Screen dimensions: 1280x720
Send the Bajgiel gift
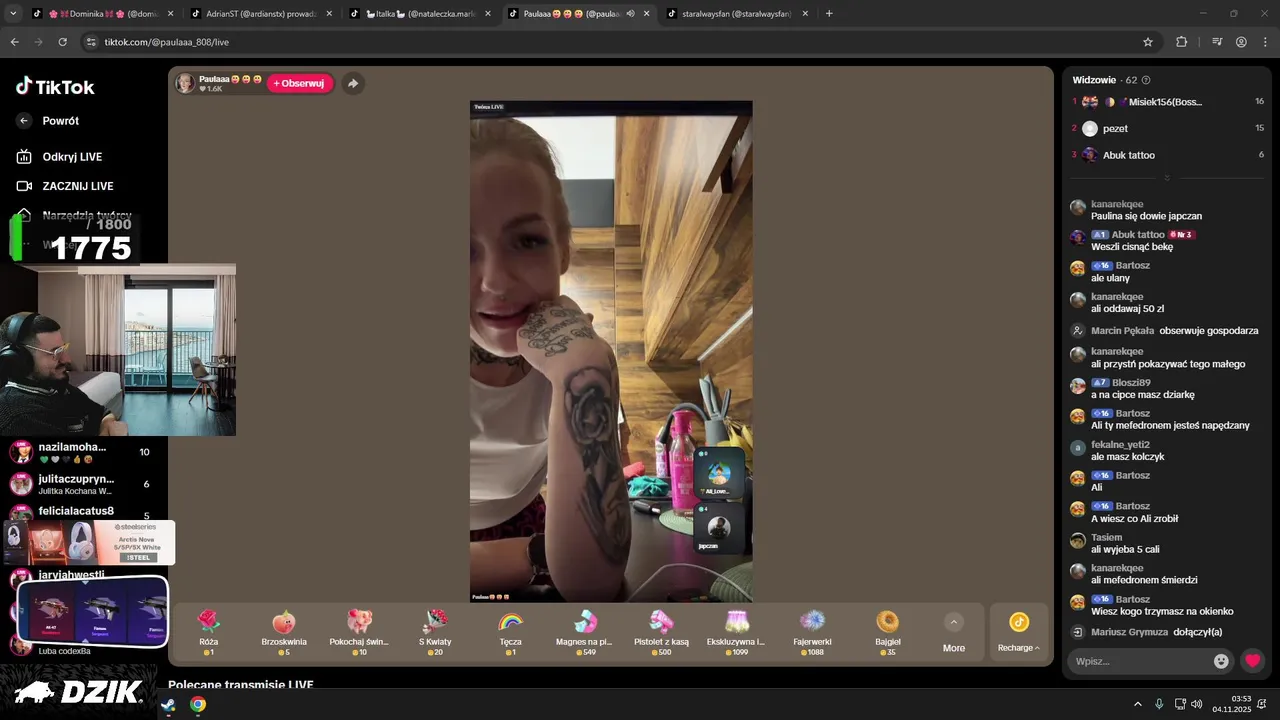(x=887, y=632)
